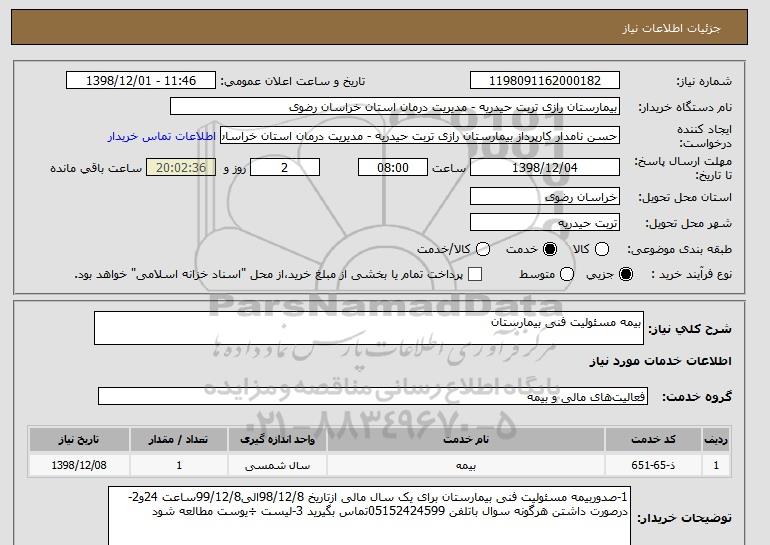Screen dimensions: 770x545
Task: Click the تعداد / مقدار column header
Action: point(179,439)
